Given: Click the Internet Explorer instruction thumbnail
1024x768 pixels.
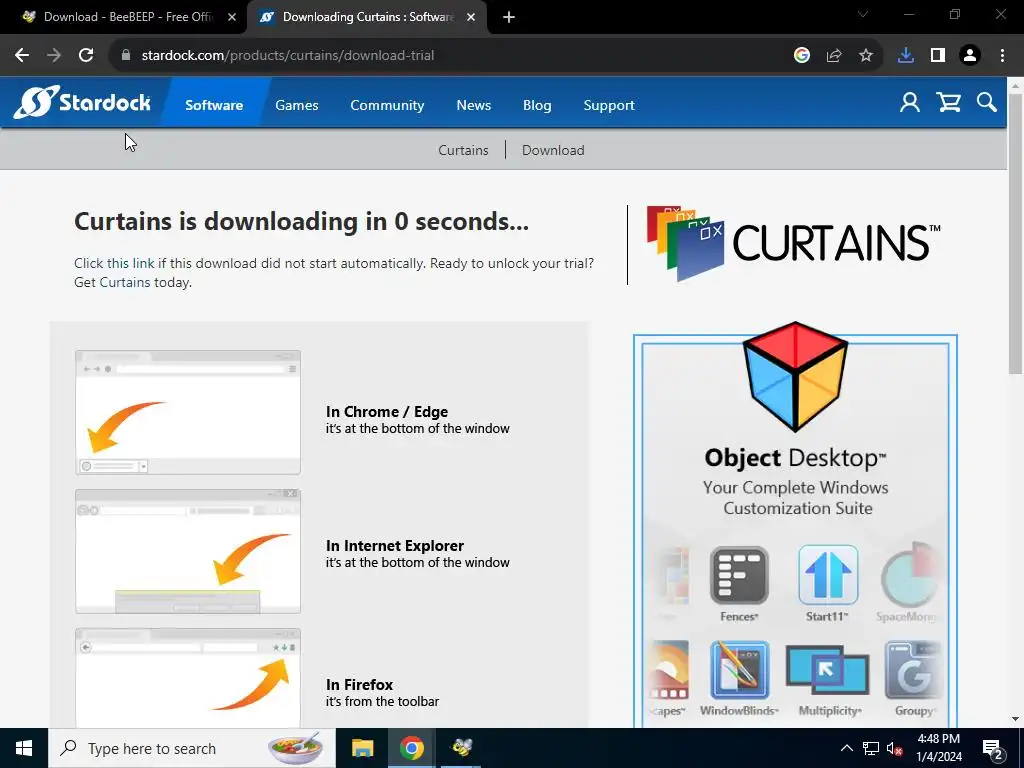Looking at the screenshot, I should coord(188,551).
